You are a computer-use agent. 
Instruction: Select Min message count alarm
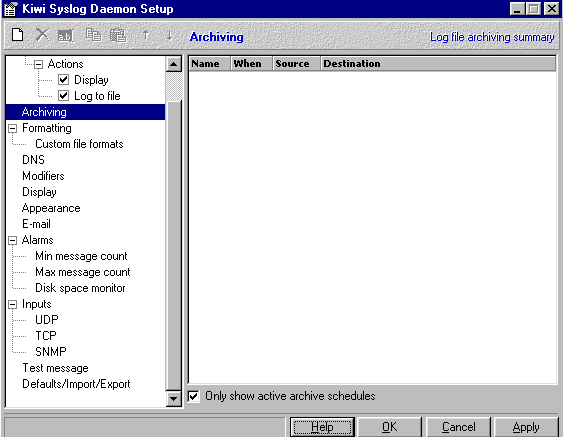(x=81, y=256)
